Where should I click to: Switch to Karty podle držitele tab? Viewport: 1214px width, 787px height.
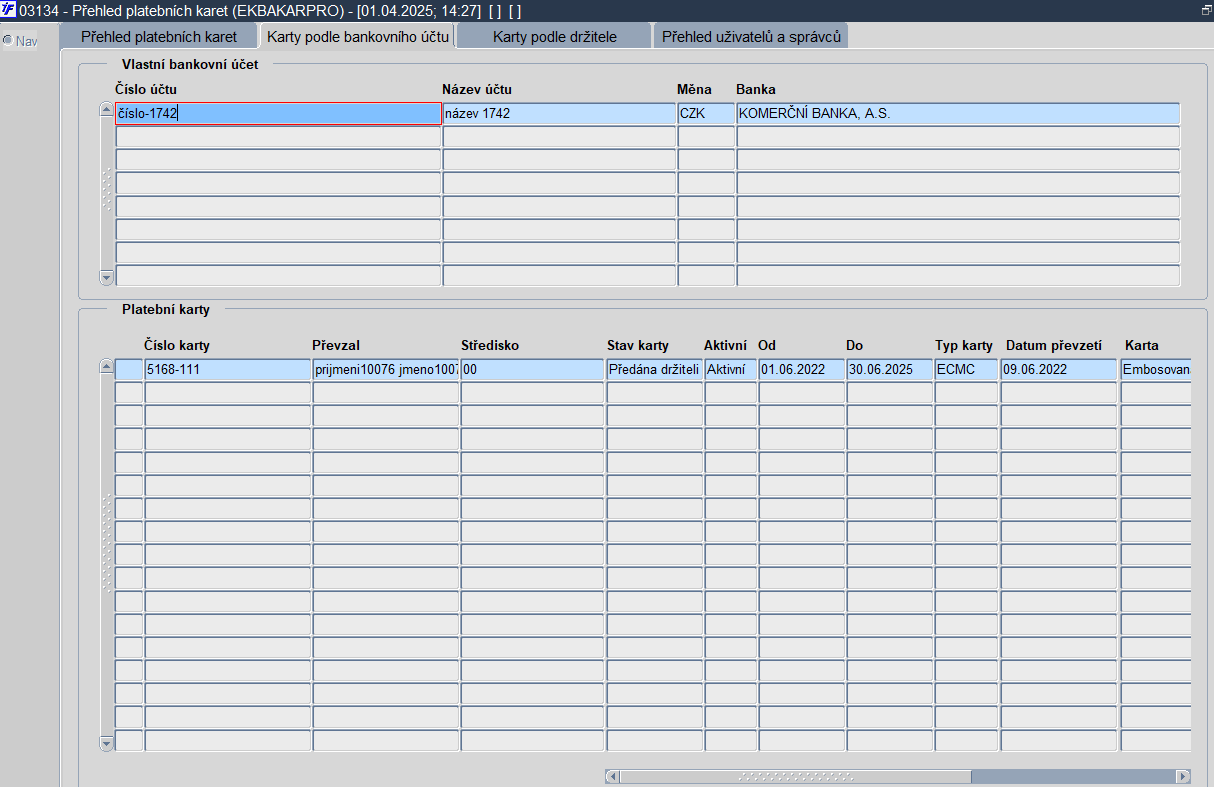[555, 37]
